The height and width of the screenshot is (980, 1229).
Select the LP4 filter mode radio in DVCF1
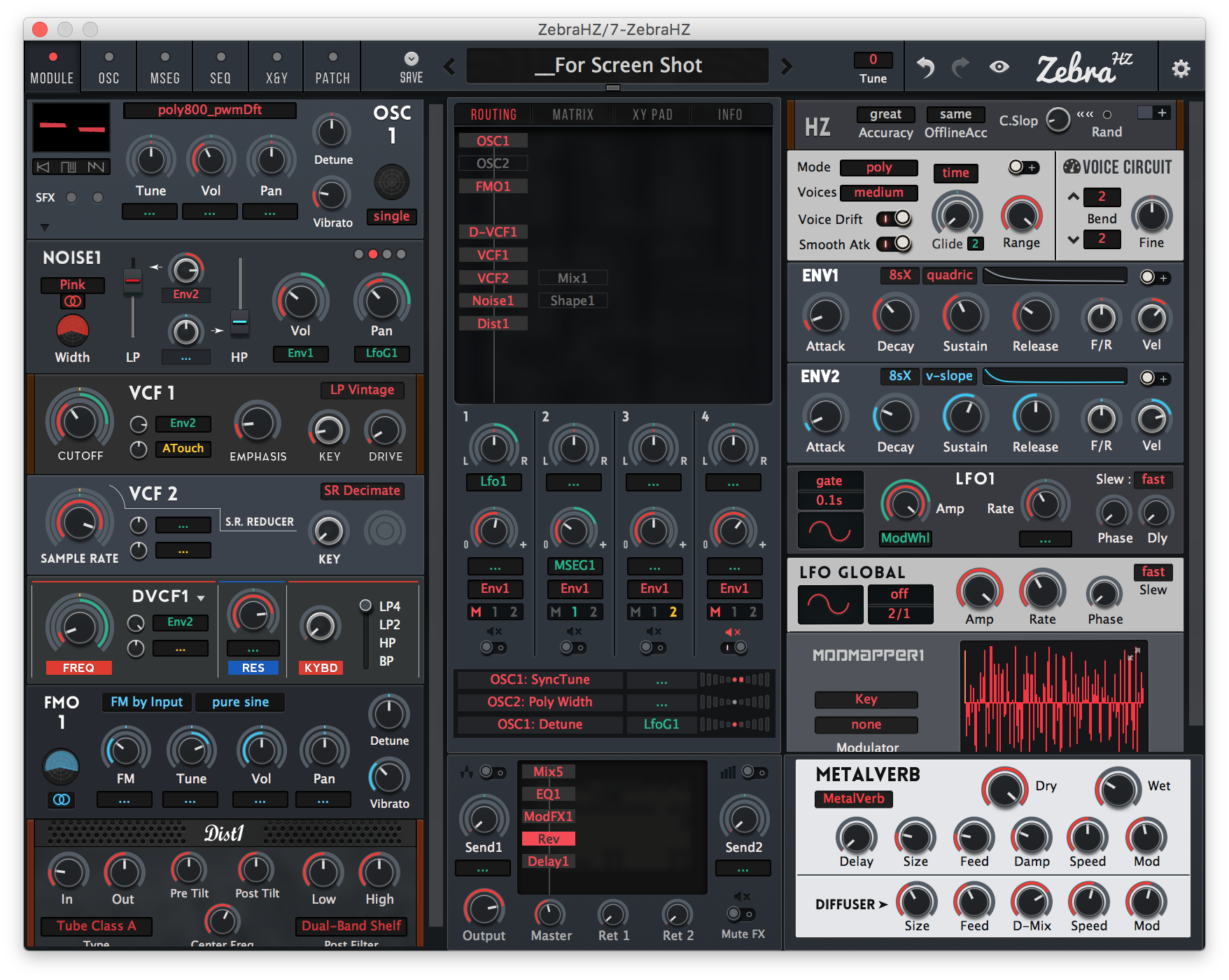tap(365, 605)
